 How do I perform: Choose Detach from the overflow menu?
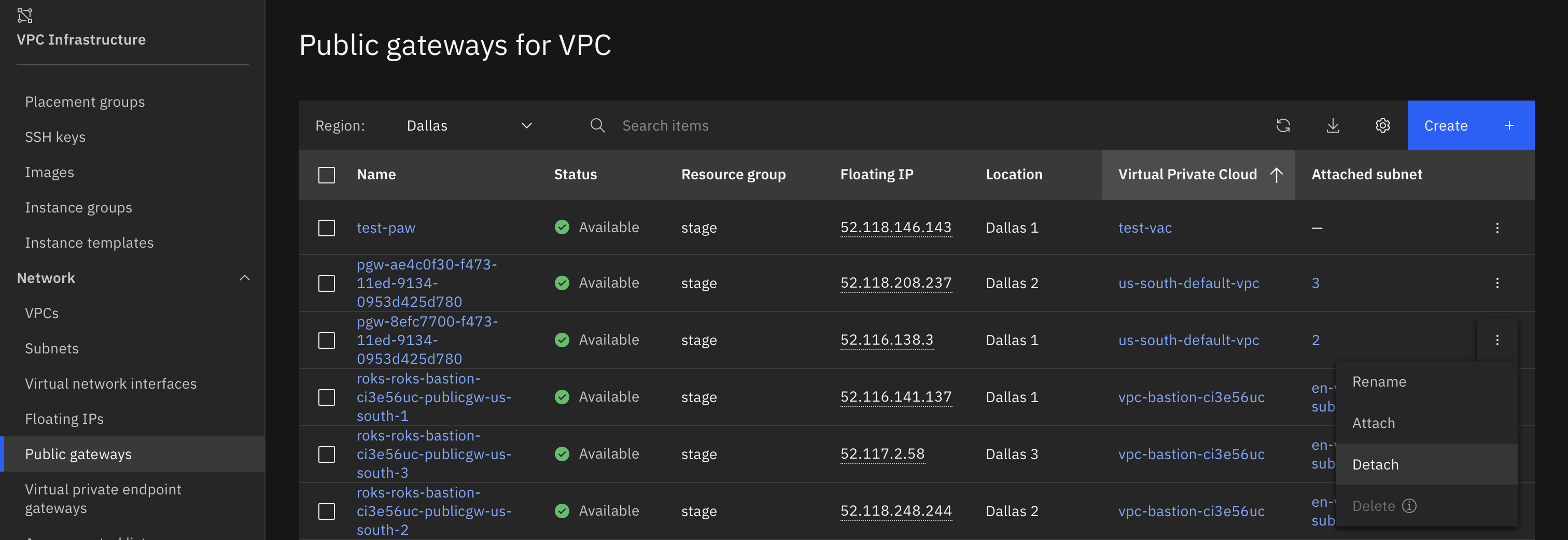(1426, 464)
